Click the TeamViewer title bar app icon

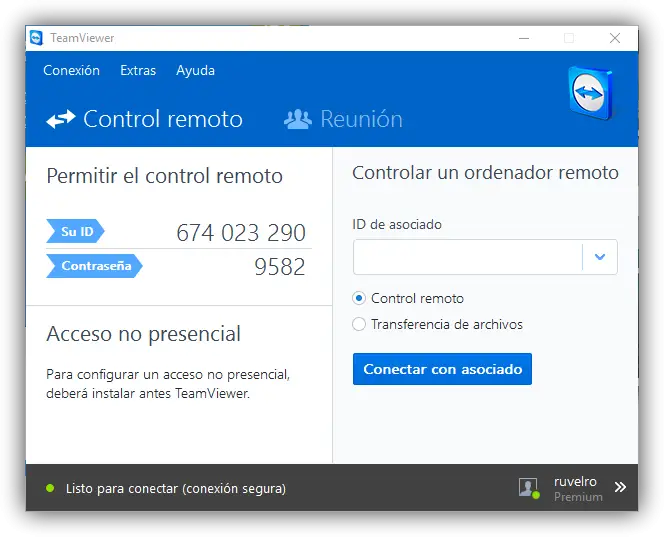[36, 38]
